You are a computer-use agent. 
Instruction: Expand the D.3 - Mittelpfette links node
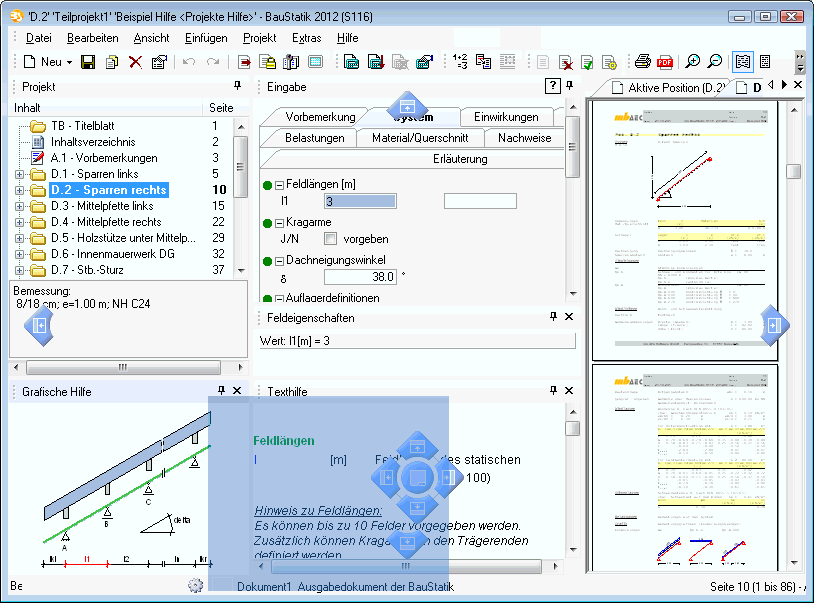(x=19, y=207)
